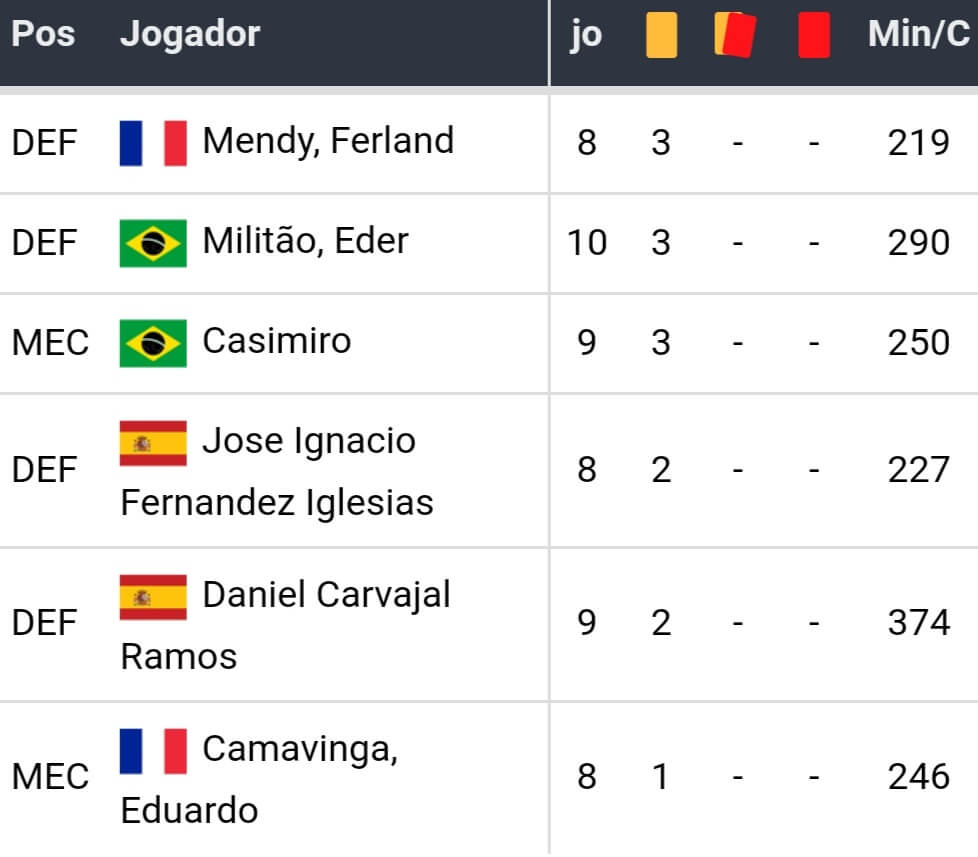This screenshot has height=857, width=978.
Task: Sort by the Pos column header
Action: pos(43,35)
